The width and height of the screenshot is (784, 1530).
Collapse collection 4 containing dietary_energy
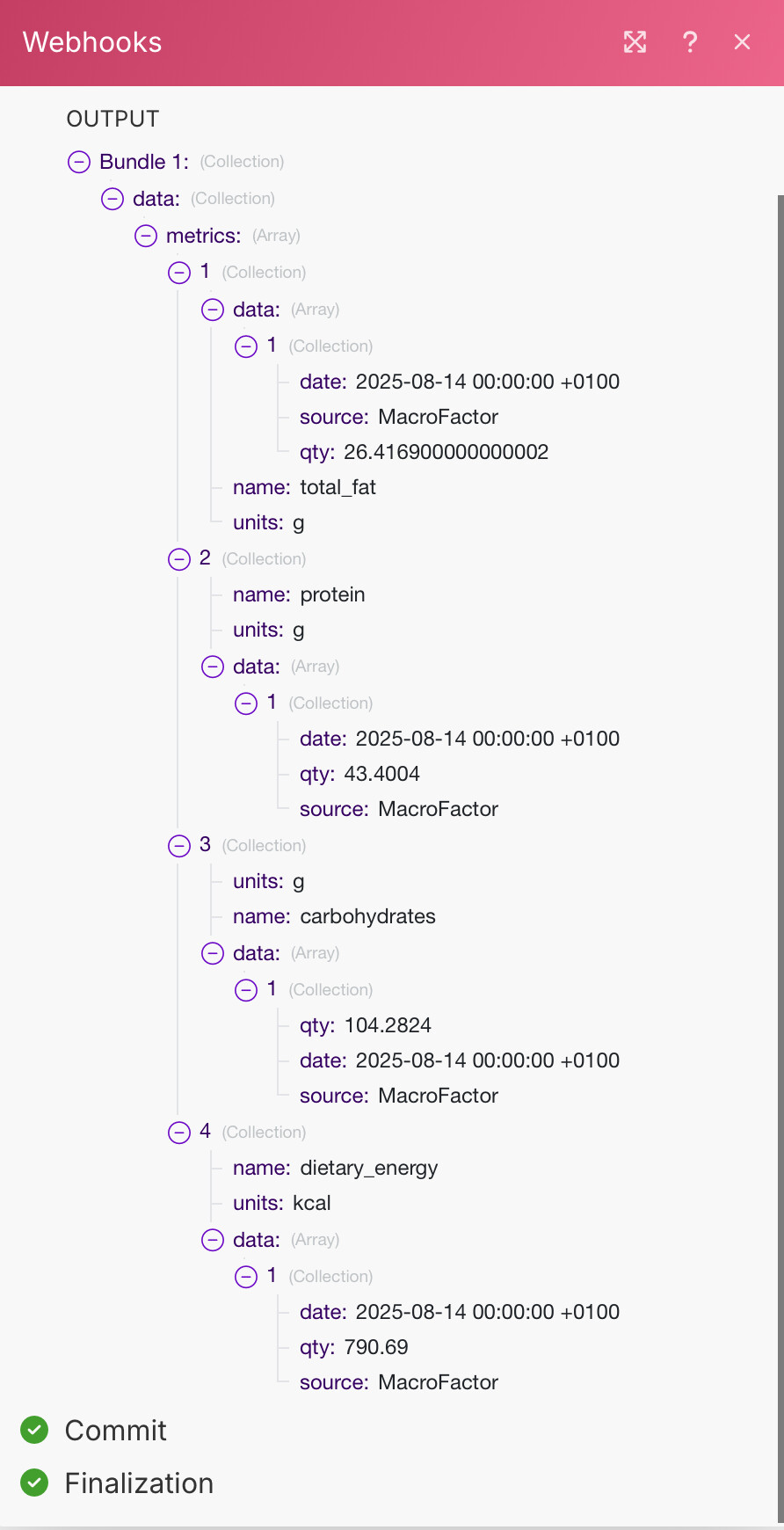click(179, 1133)
